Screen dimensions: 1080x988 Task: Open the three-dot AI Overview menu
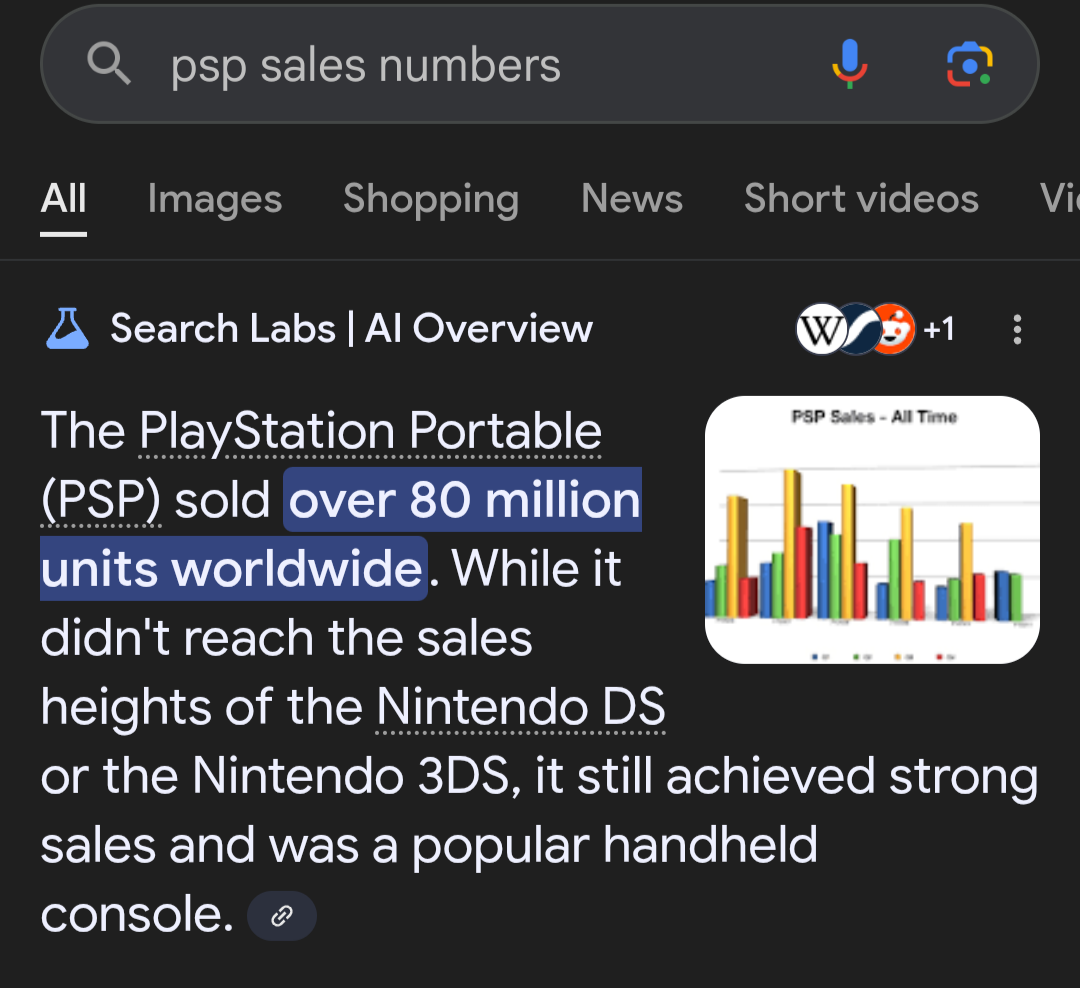(1017, 329)
